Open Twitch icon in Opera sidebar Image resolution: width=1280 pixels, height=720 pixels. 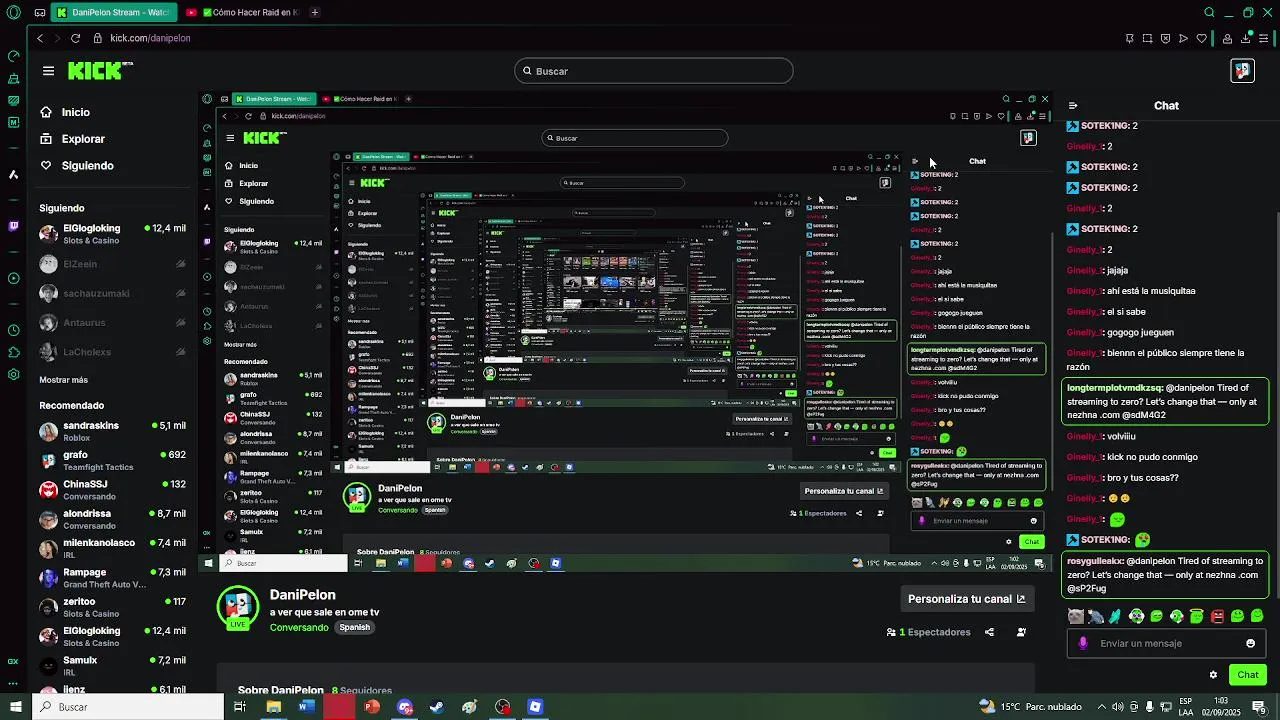tap(14, 226)
